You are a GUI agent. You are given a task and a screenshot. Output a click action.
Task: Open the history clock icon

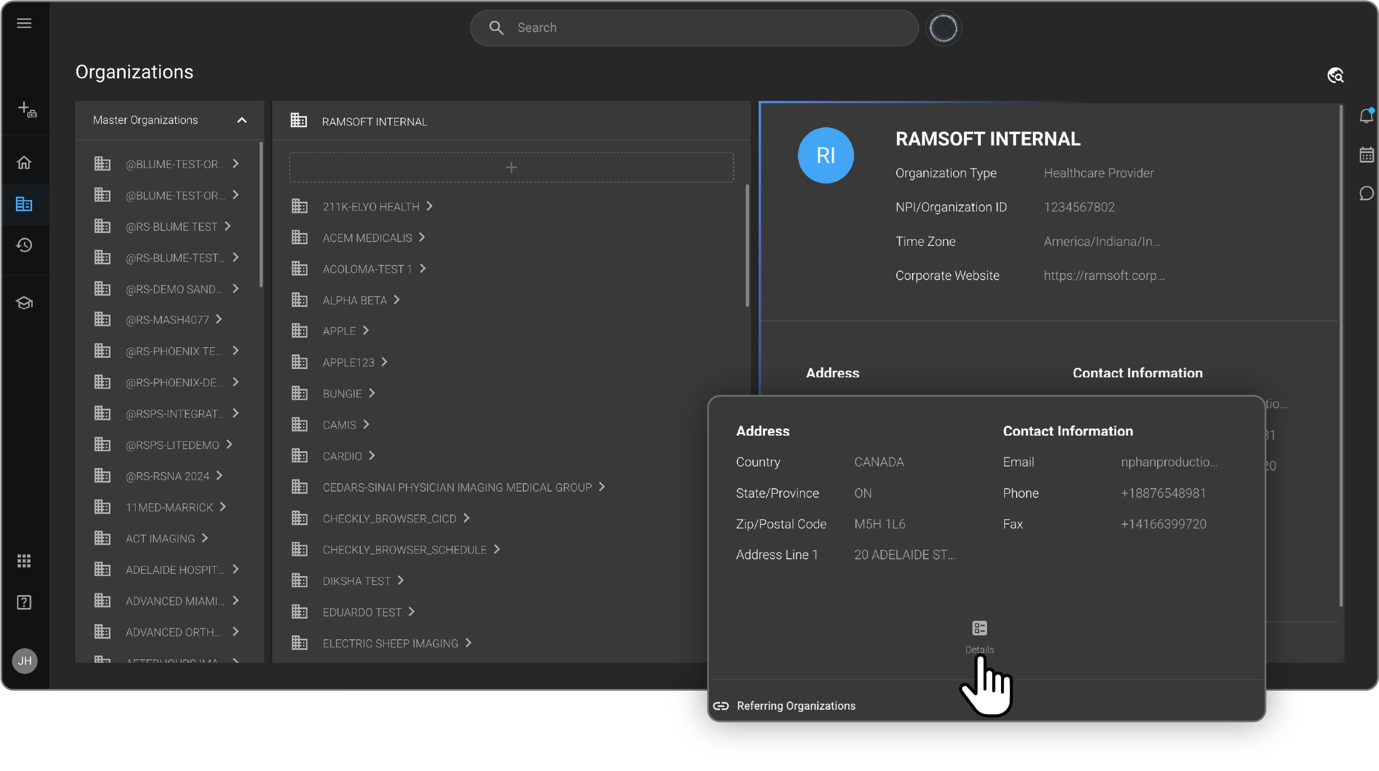[x=24, y=245]
